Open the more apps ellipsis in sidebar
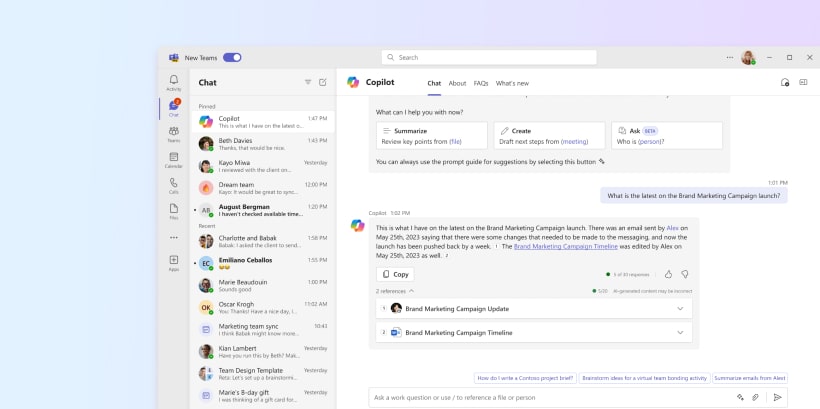This screenshot has width=820, height=409. pos(174,237)
